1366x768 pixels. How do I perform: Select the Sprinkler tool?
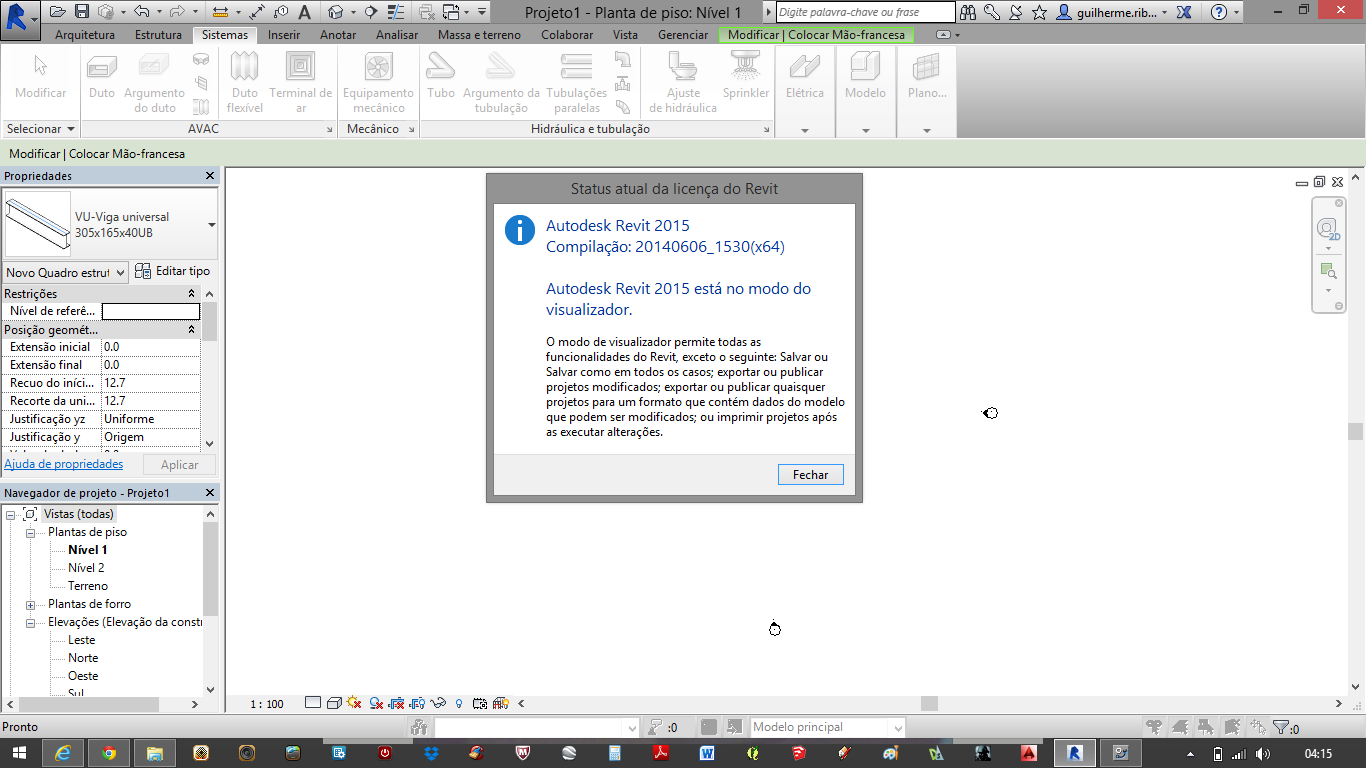[x=746, y=76]
